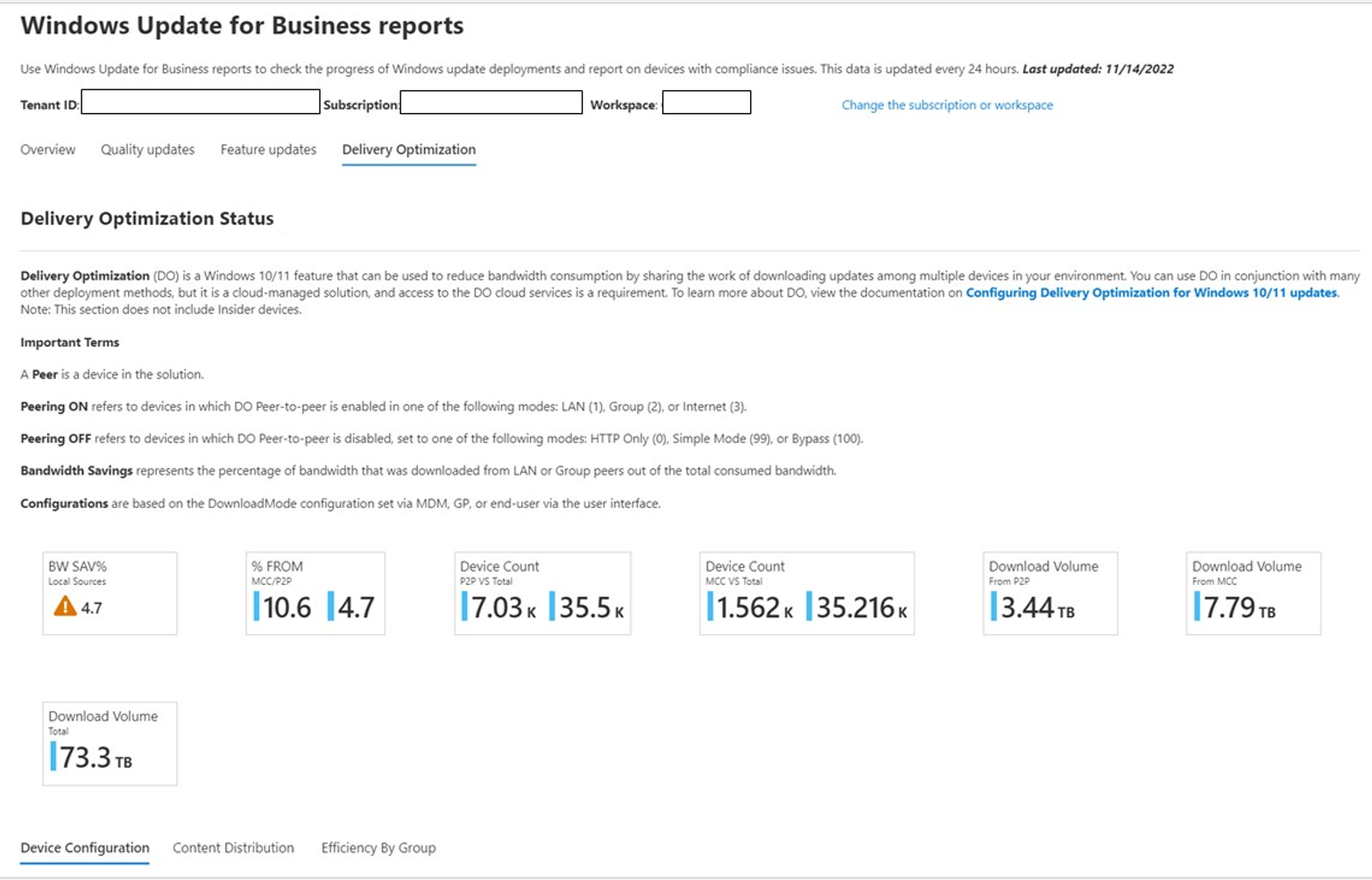The width and height of the screenshot is (1372, 880).
Task: Open the Efficiency By Group tab
Action: click(x=378, y=848)
